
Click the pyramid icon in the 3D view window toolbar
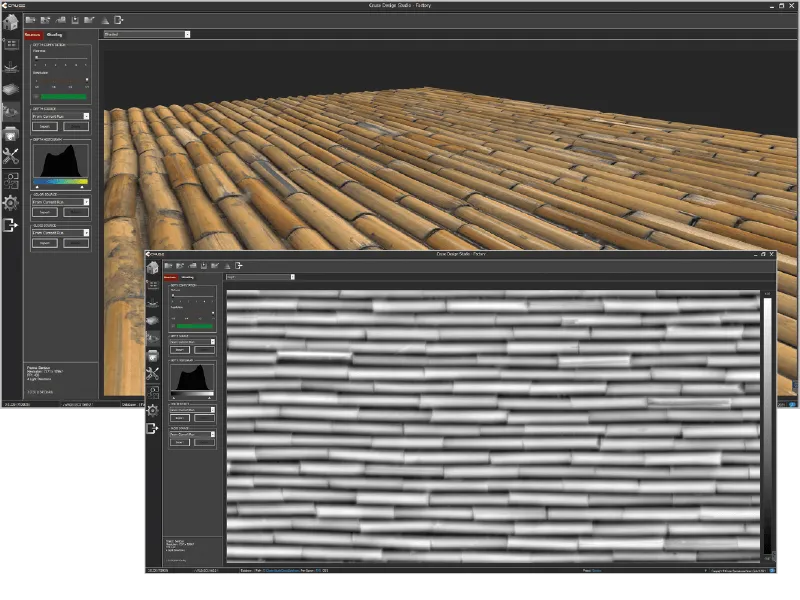pyautogui.click(x=105, y=19)
